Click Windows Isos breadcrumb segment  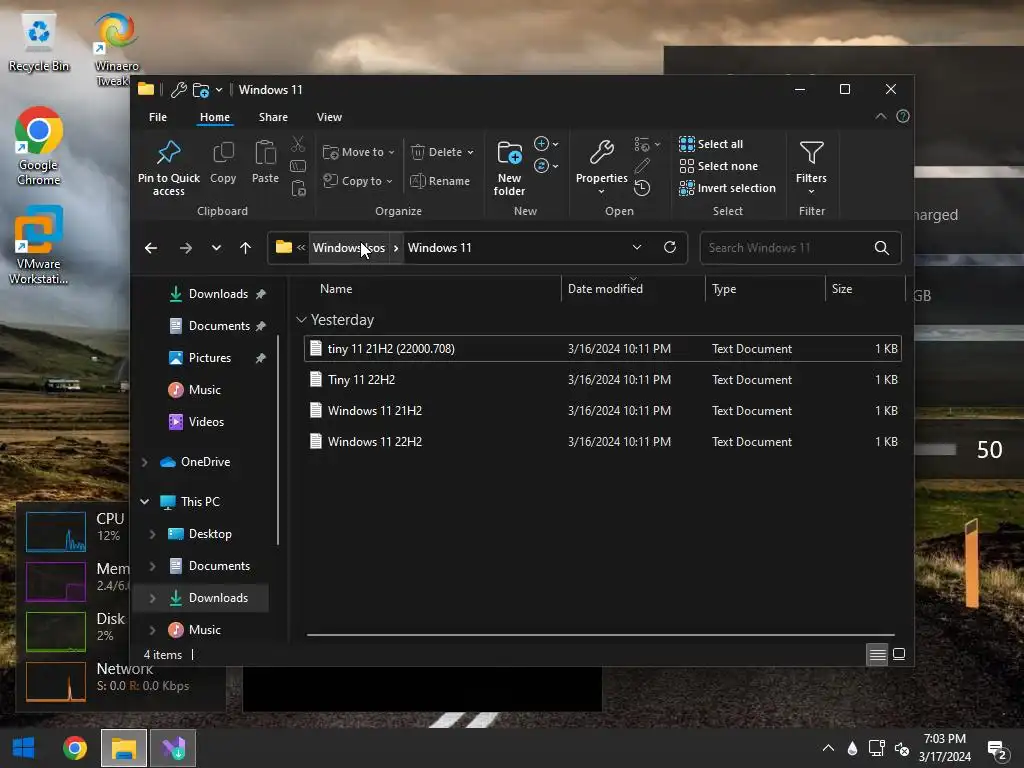(349, 248)
